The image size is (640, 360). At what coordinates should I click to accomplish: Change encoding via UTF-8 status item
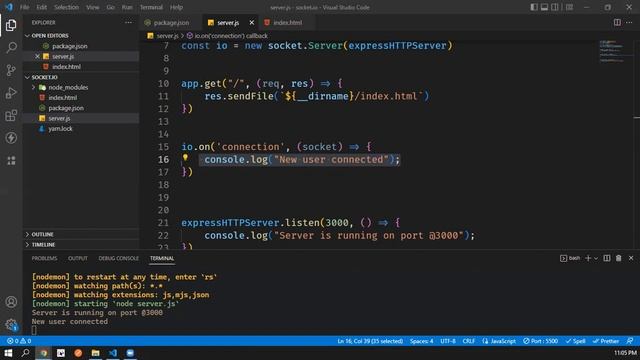(448, 341)
